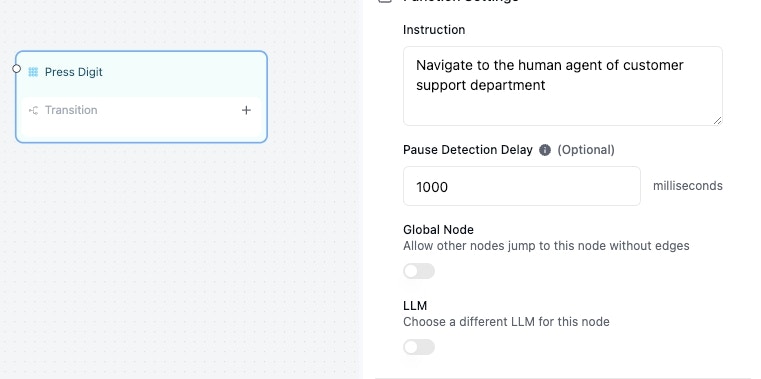
Task: Focus the Pause Detection Delay field showing 1000
Action: (522, 186)
